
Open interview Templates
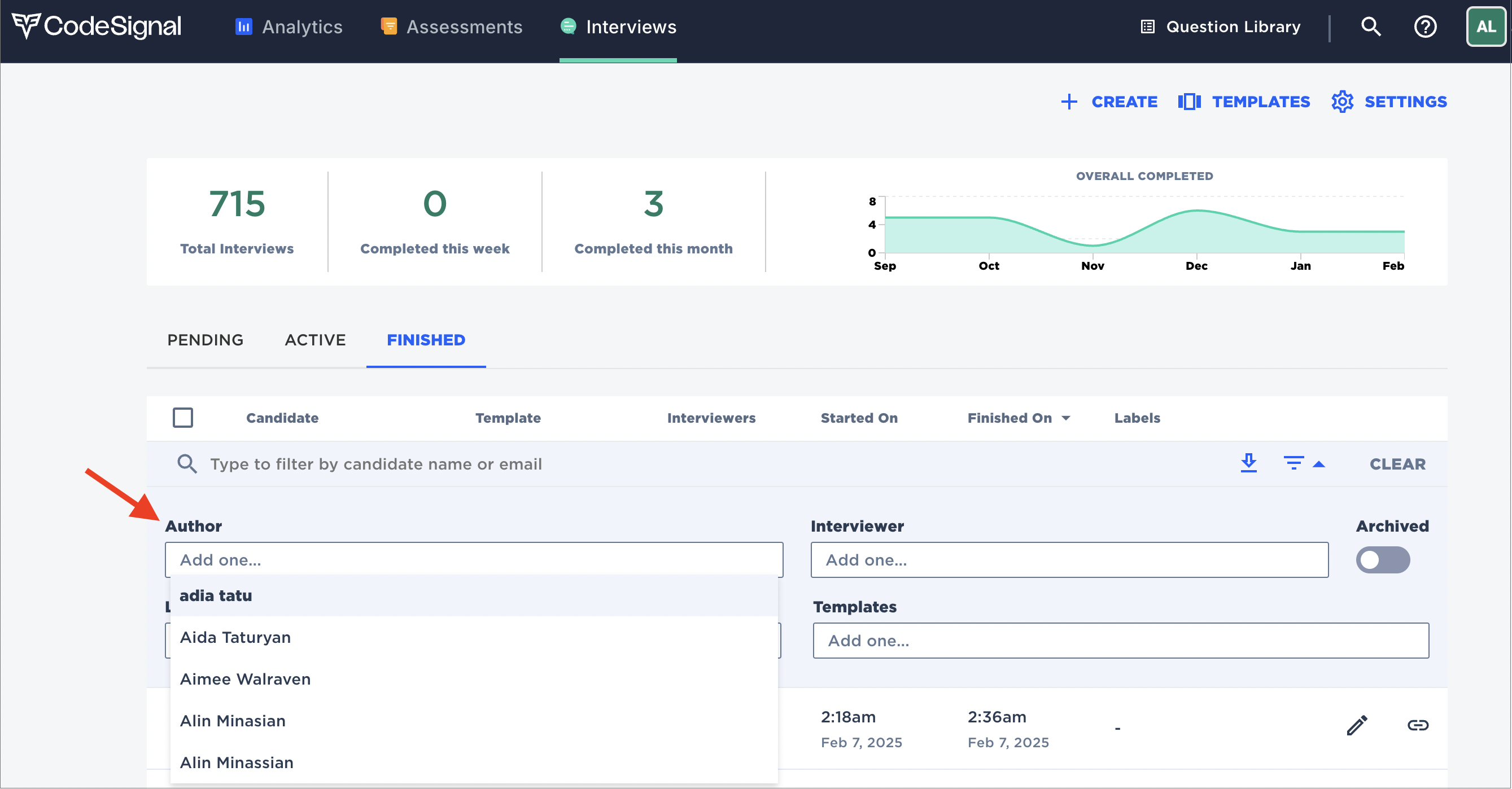pyautogui.click(x=1244, y=102)
